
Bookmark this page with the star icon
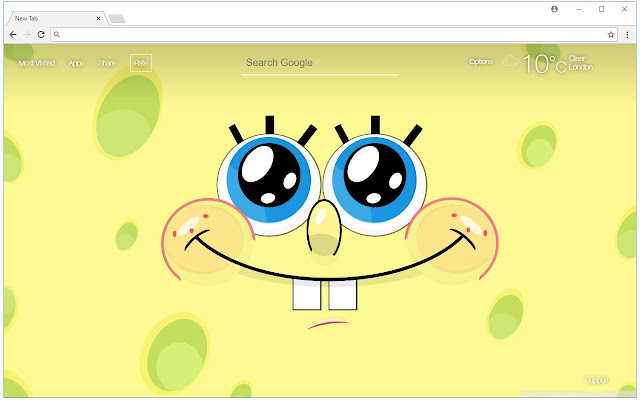[611, 35]
